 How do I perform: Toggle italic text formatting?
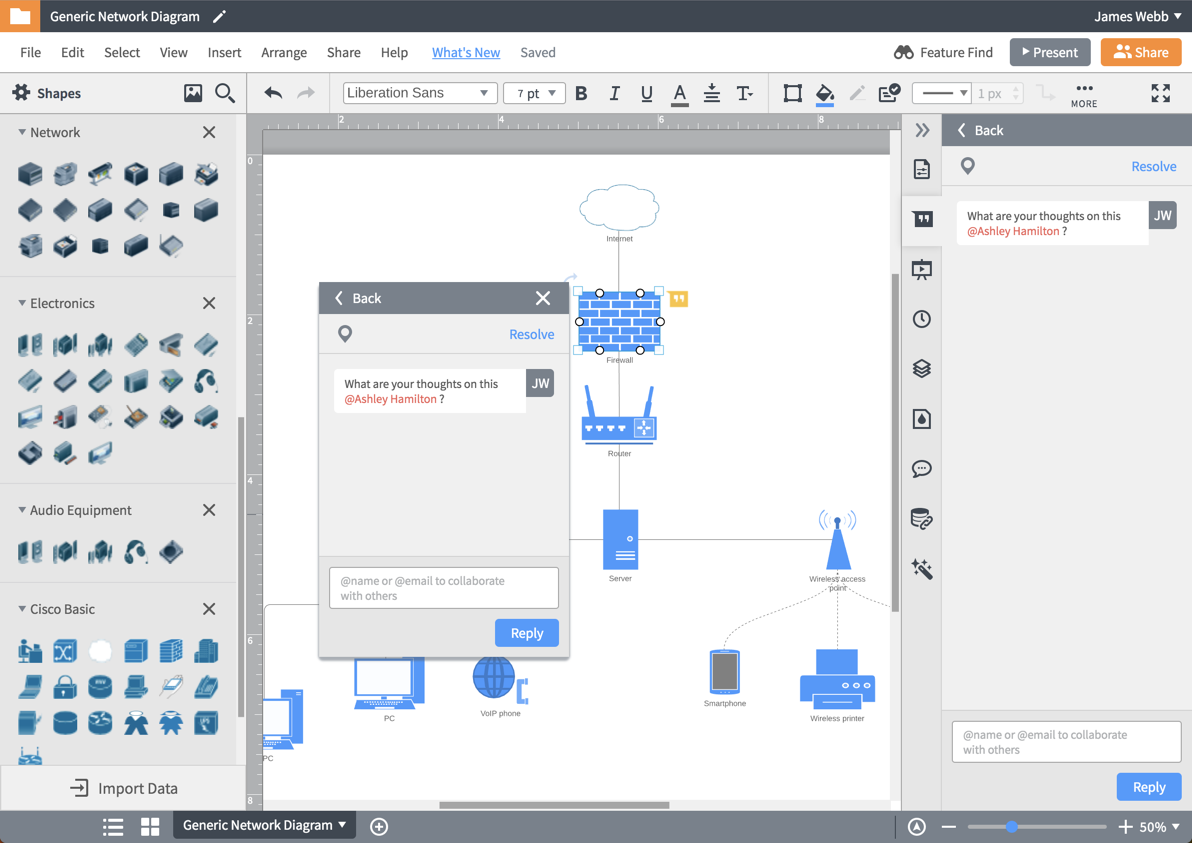(x=614, y=92)
